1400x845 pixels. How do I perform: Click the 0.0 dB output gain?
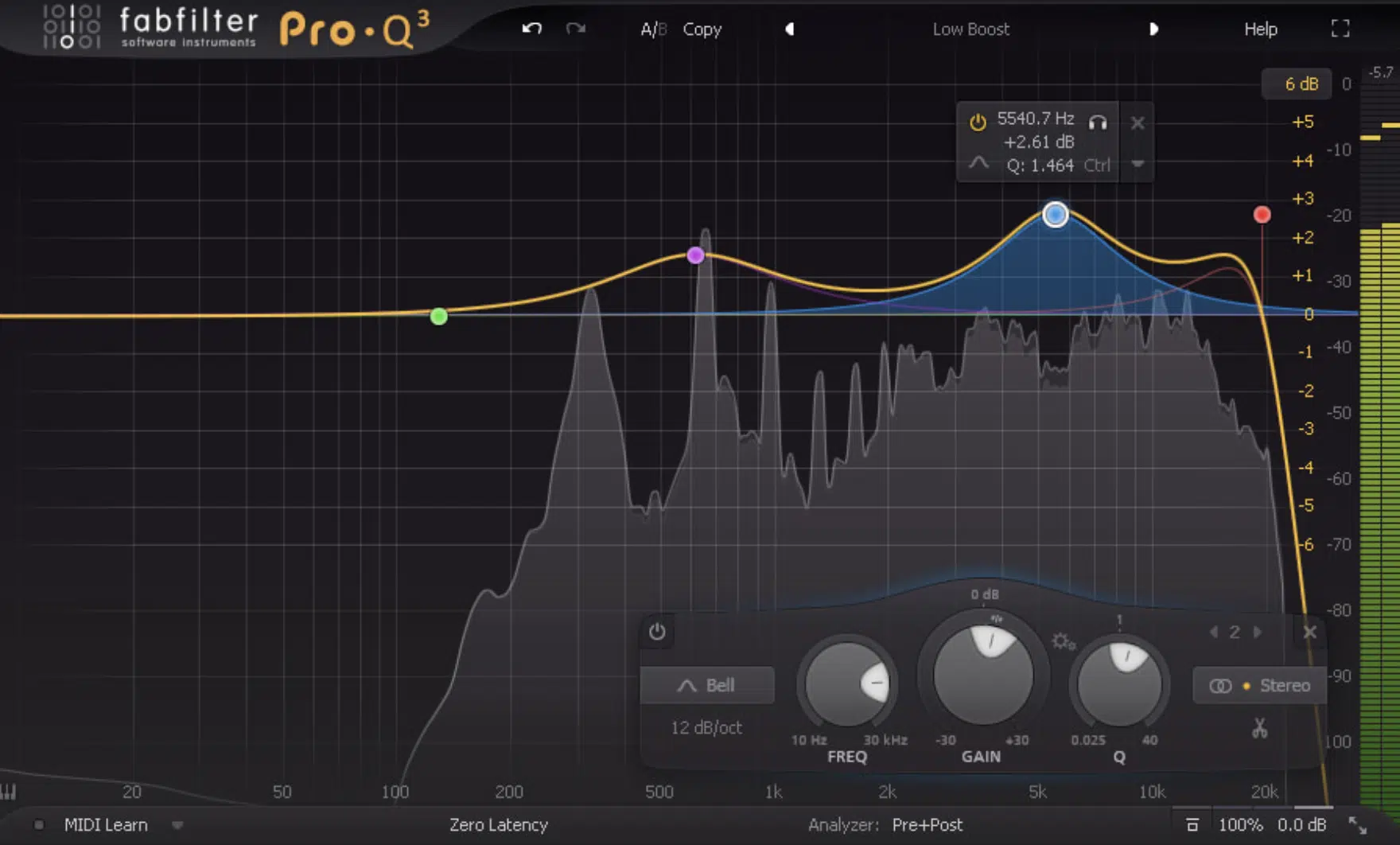pyautogui.click(x=1302, y=825)
